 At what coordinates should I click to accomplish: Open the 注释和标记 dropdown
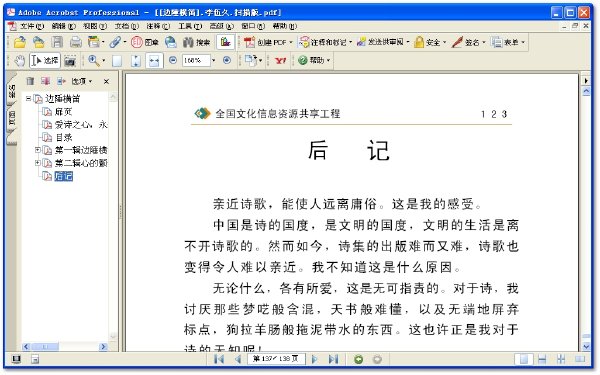(x=326, y=42)
